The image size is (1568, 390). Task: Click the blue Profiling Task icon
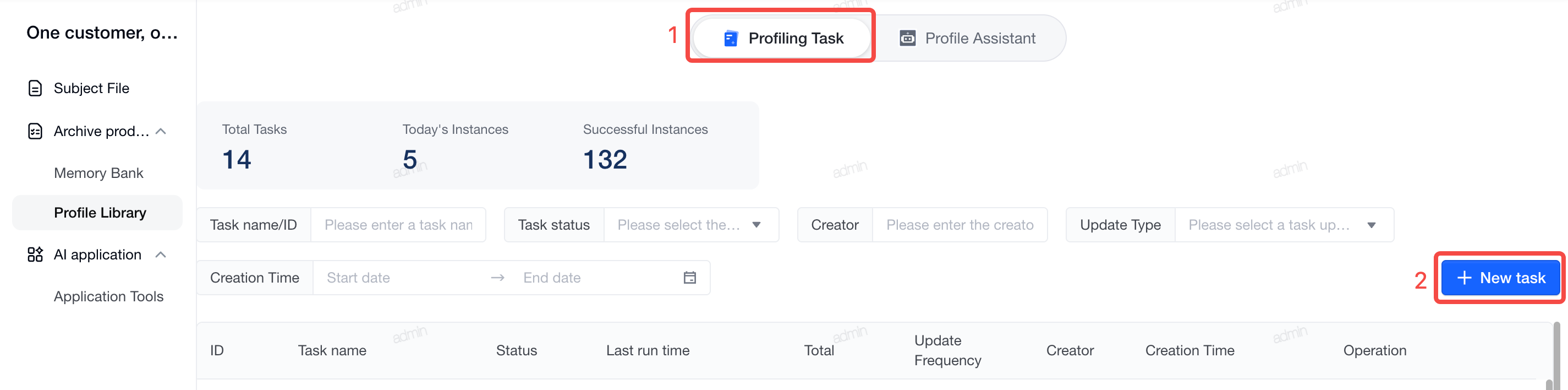(x=731, y=39)
